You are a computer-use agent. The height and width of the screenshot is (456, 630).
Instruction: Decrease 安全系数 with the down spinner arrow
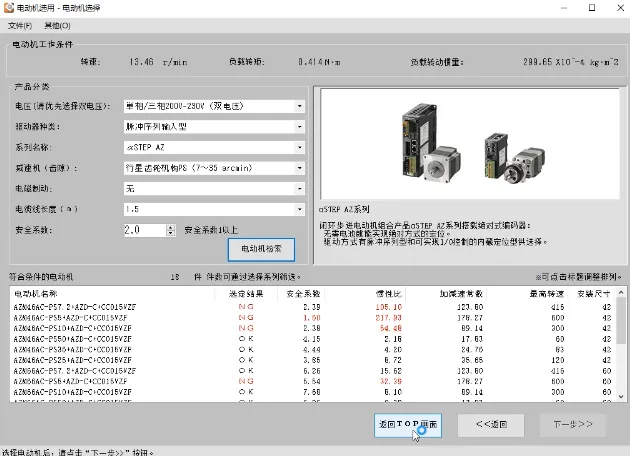tap(171, 233)
